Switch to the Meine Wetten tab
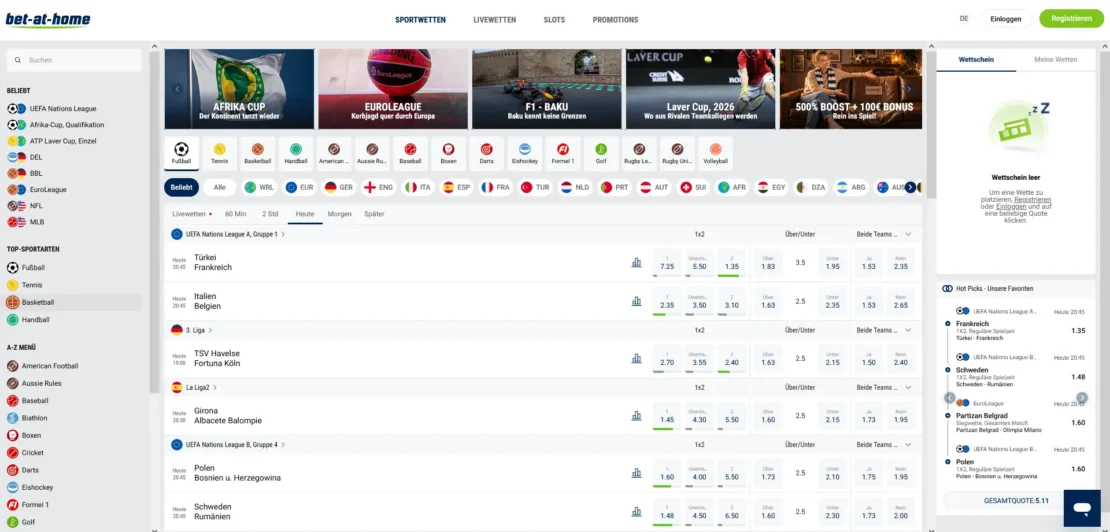Viewport: 1110px width, 532px height. pyautogui.click(x=1055, y=60)
